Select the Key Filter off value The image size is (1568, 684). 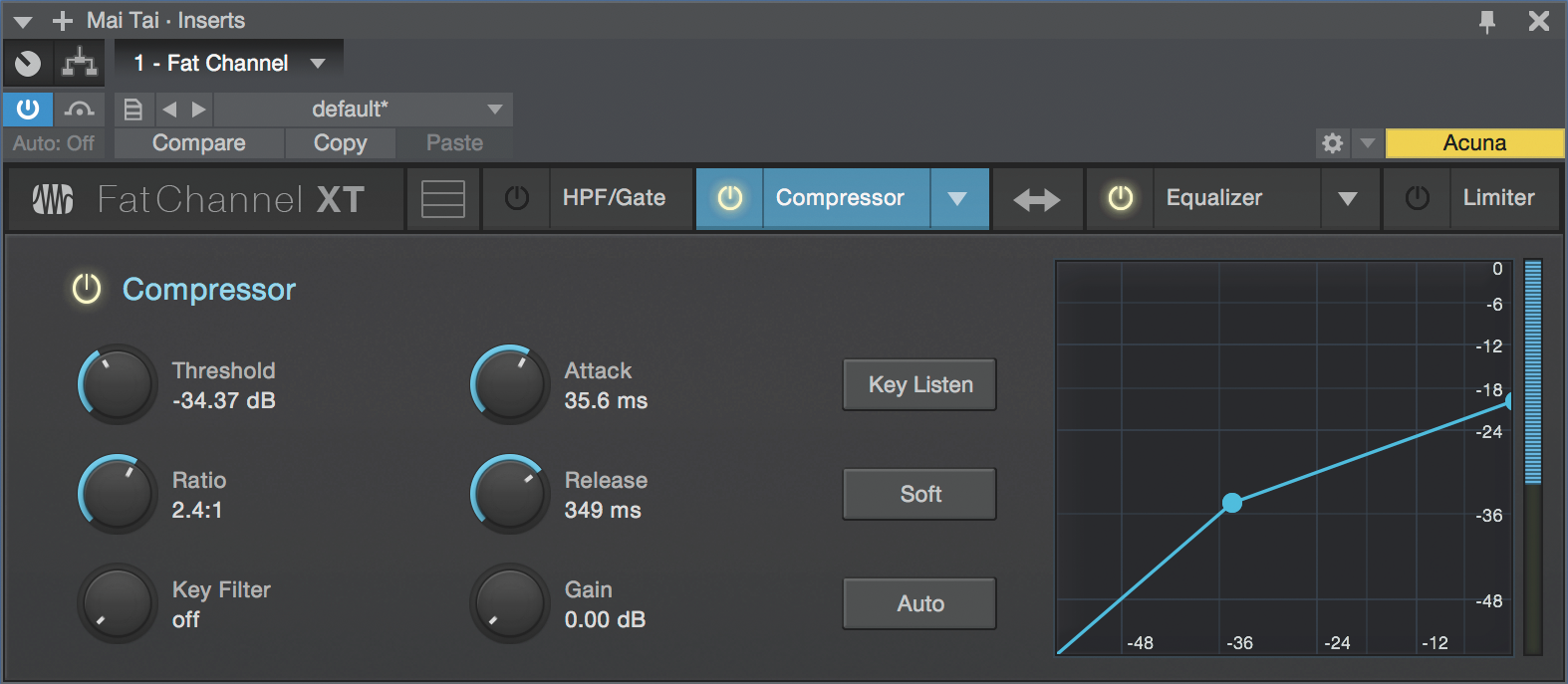185,620
